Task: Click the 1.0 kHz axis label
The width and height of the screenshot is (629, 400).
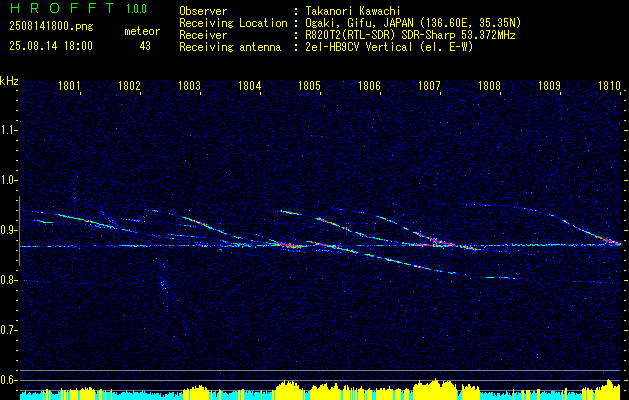Action: pyautogui.click(x=8, y=181)
